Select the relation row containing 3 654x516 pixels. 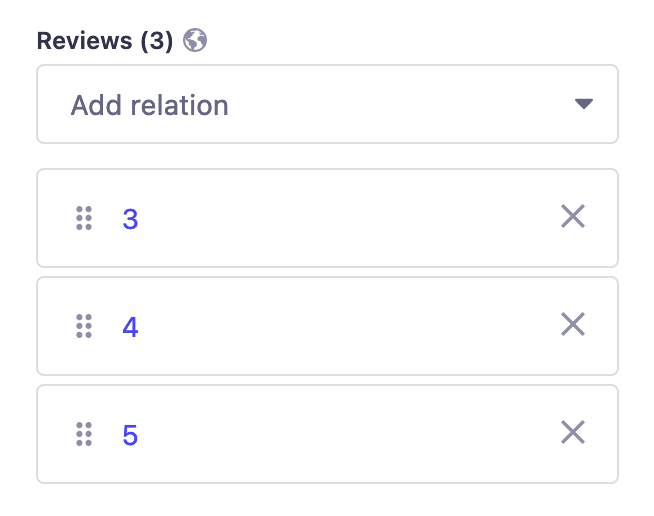tap(340, 218)
